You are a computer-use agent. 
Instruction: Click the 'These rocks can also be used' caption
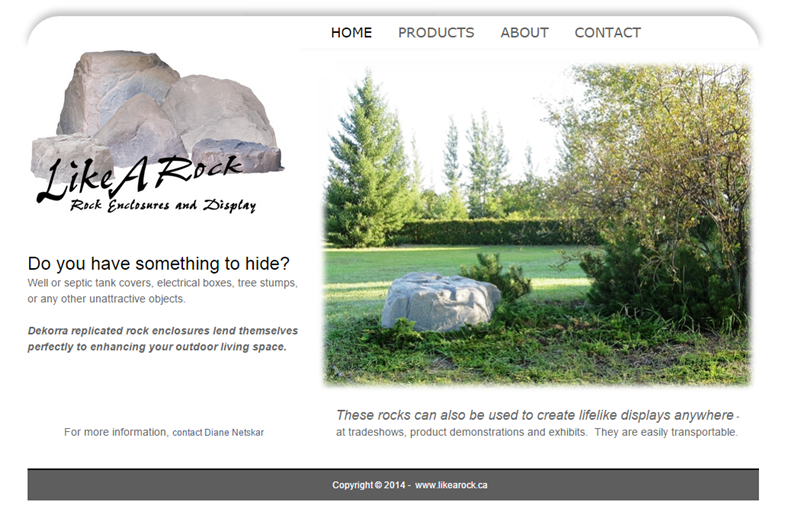point(535,415)
